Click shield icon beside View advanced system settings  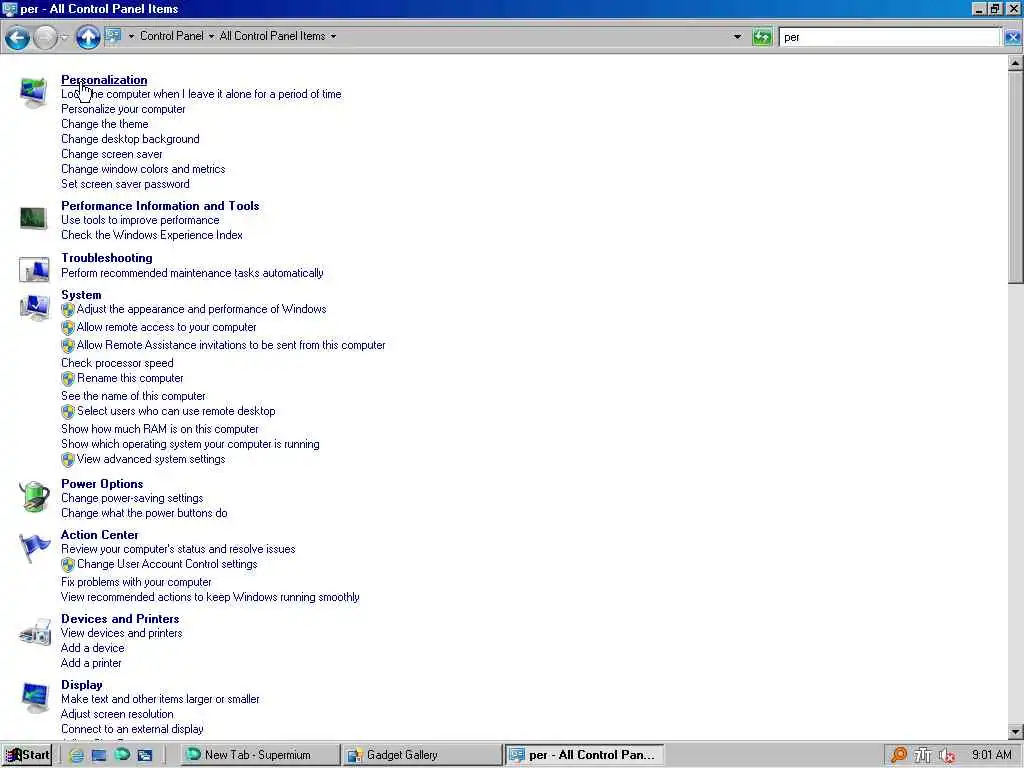coord(68,460)
